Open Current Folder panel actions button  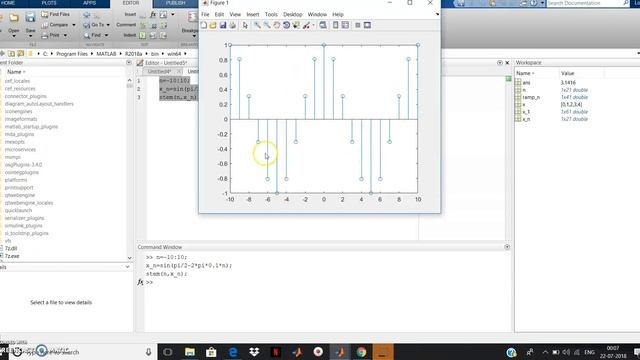pyautogui.click(x=129, y=62)
